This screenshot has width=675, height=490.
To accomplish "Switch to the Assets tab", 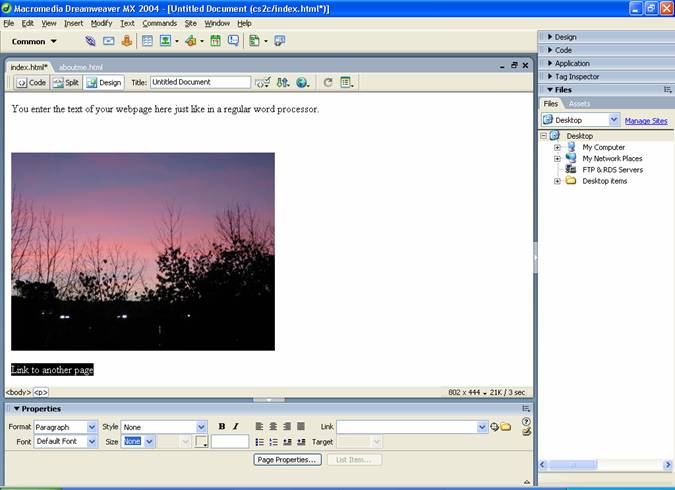I will point(579,104).
